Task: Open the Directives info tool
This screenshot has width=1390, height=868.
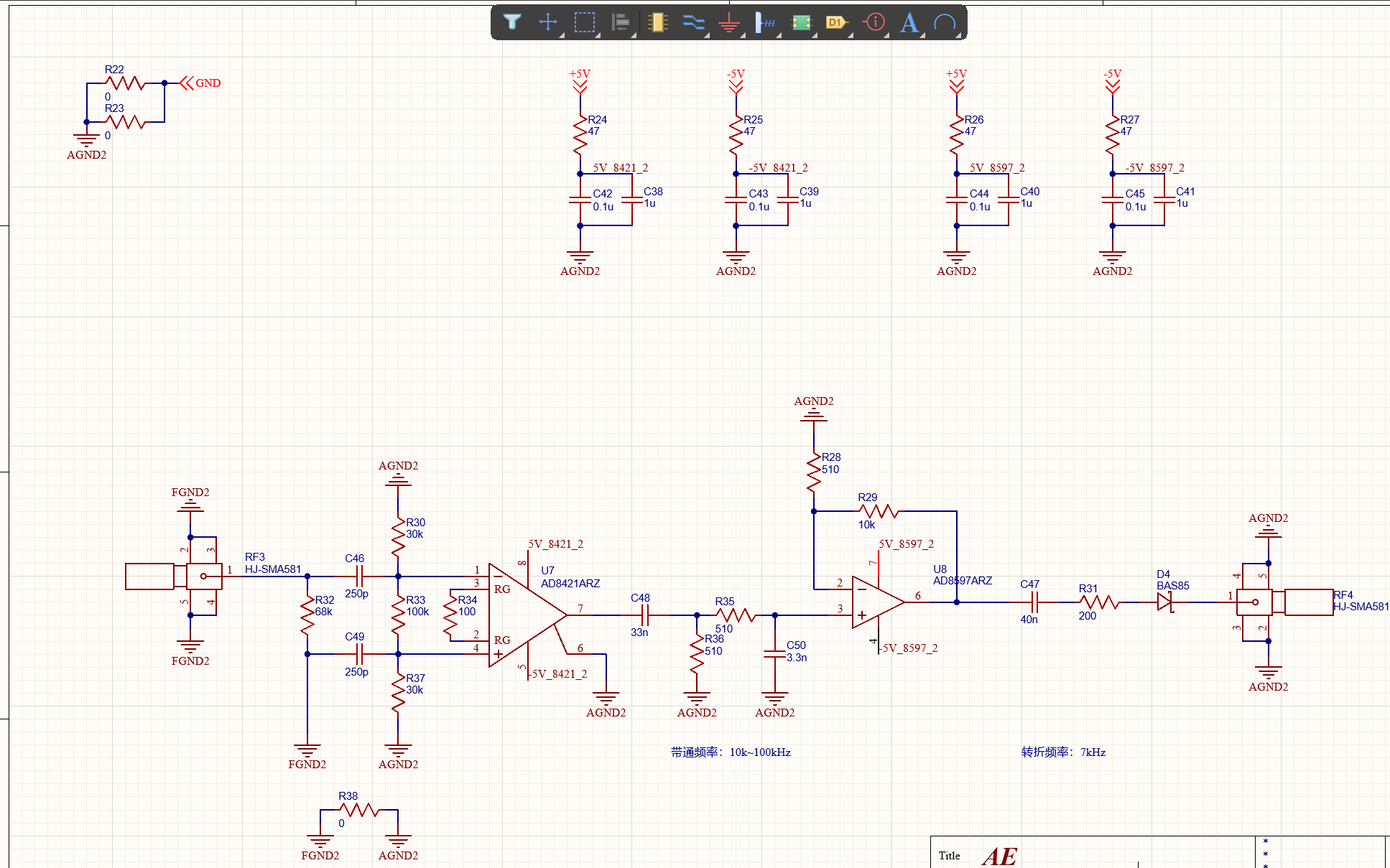Action: [874, 22]
